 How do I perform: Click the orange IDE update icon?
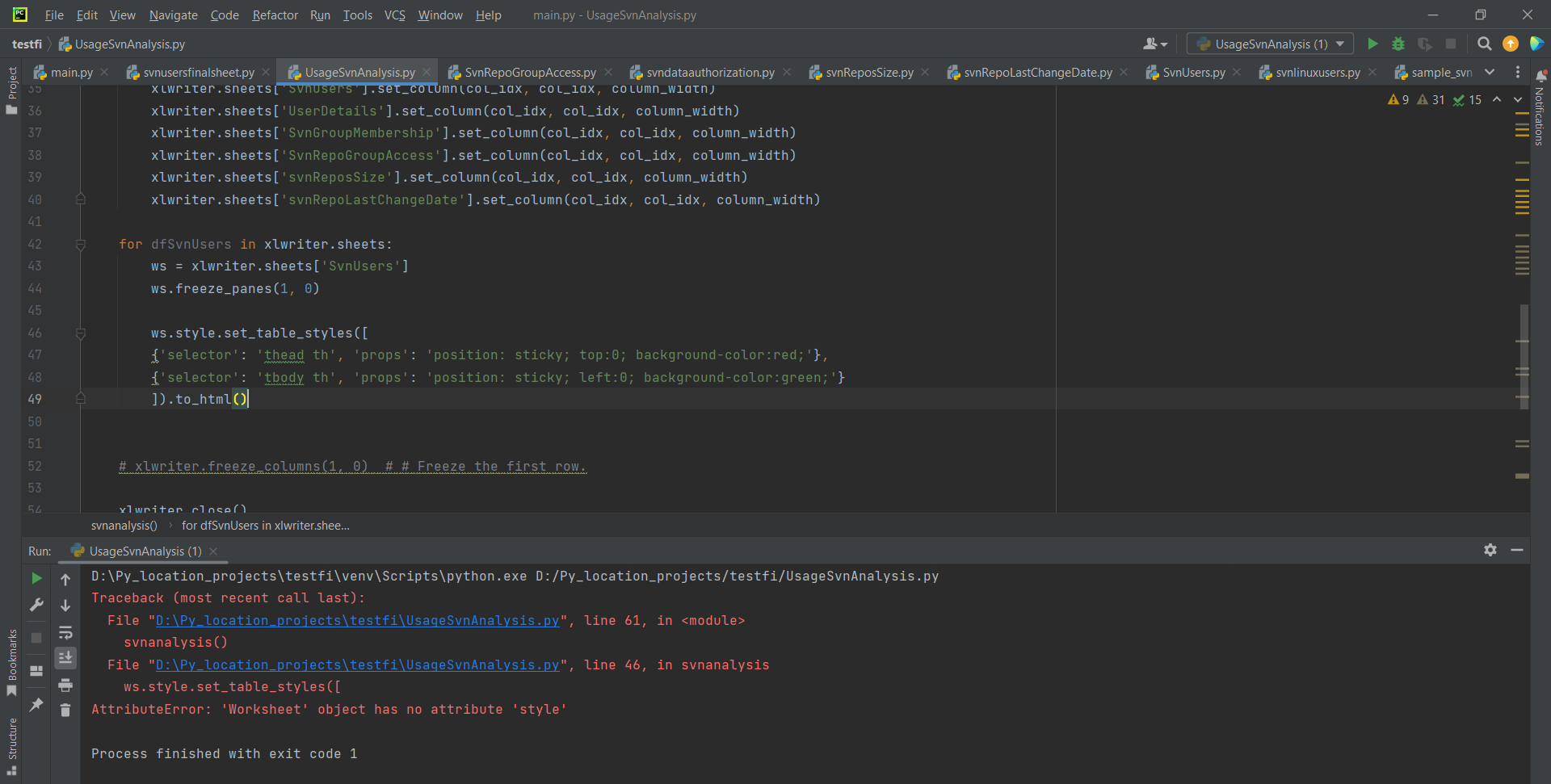tap(1511, 44)
